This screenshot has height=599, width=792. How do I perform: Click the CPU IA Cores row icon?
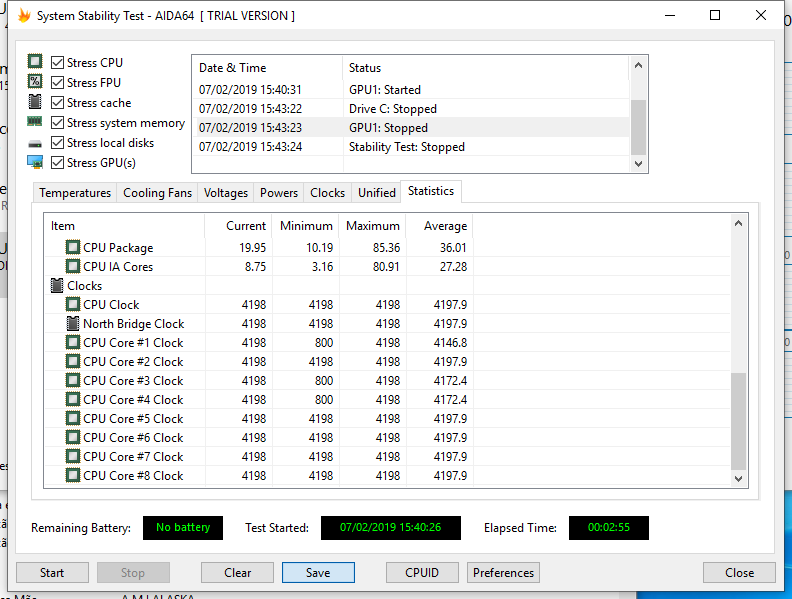(73, 267)
